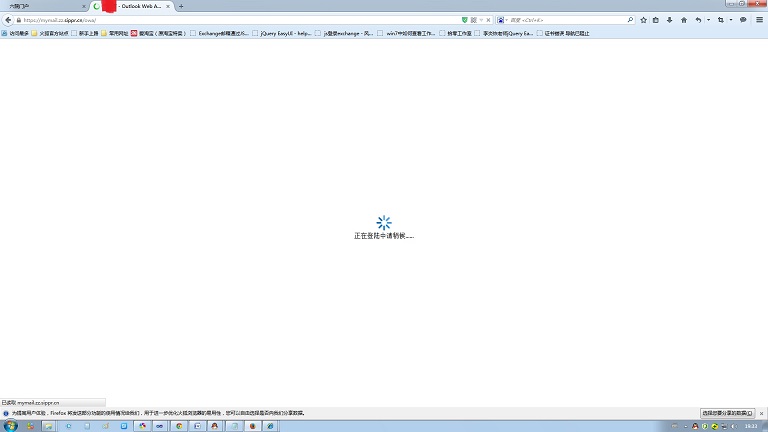
Task: Open a new tab with plus button
Action: [181, 6]
